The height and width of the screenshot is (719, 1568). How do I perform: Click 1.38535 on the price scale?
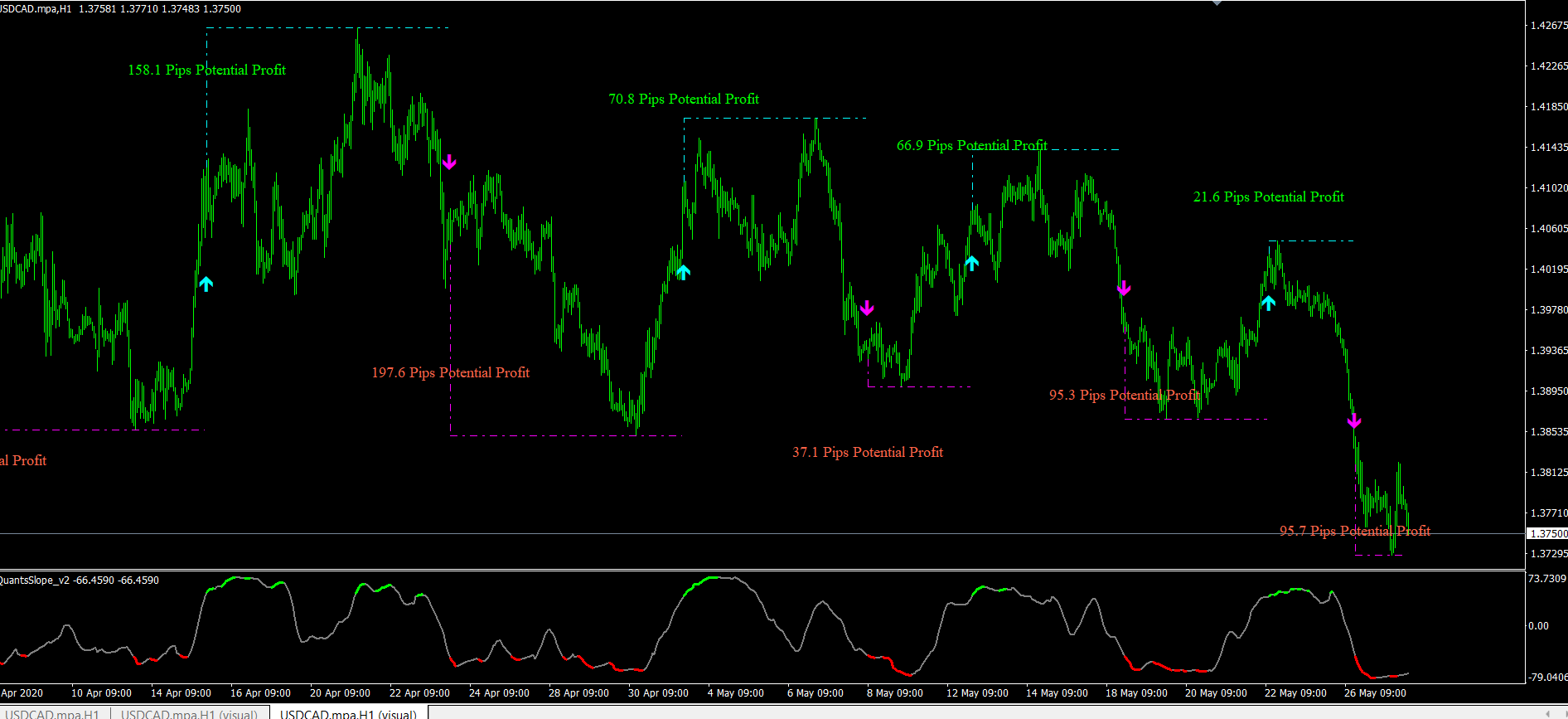[x=1548, y=431]
